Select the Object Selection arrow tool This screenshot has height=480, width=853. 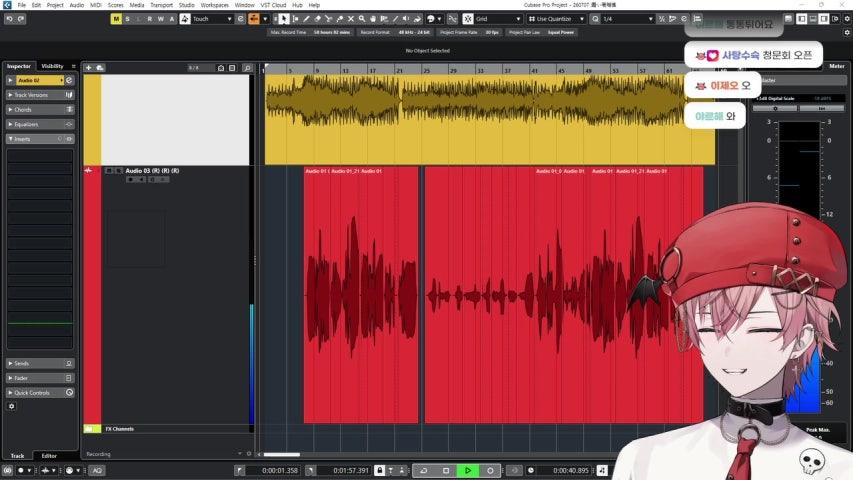point(284,19)
